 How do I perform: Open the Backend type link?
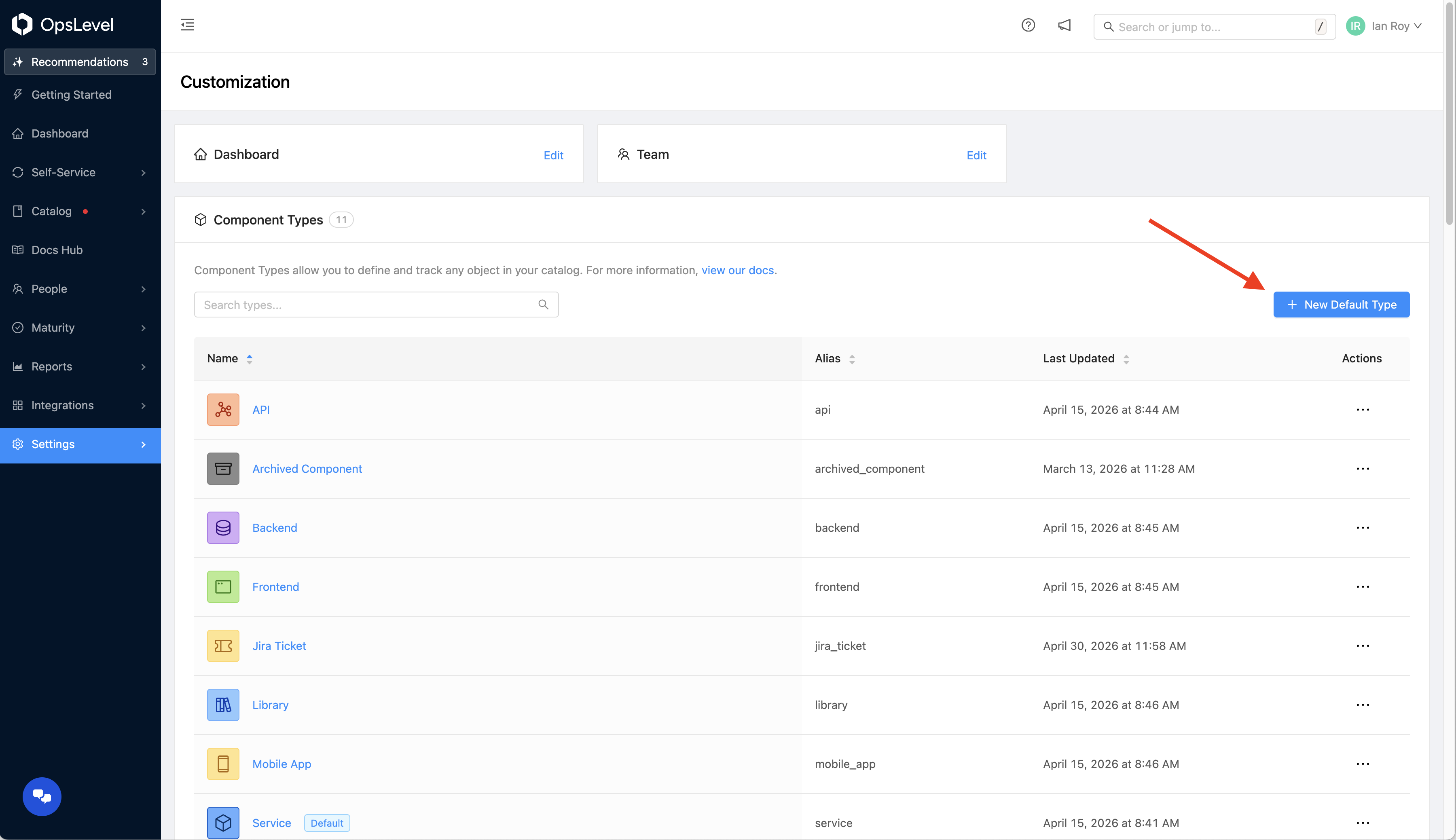[x=275, y=528]
